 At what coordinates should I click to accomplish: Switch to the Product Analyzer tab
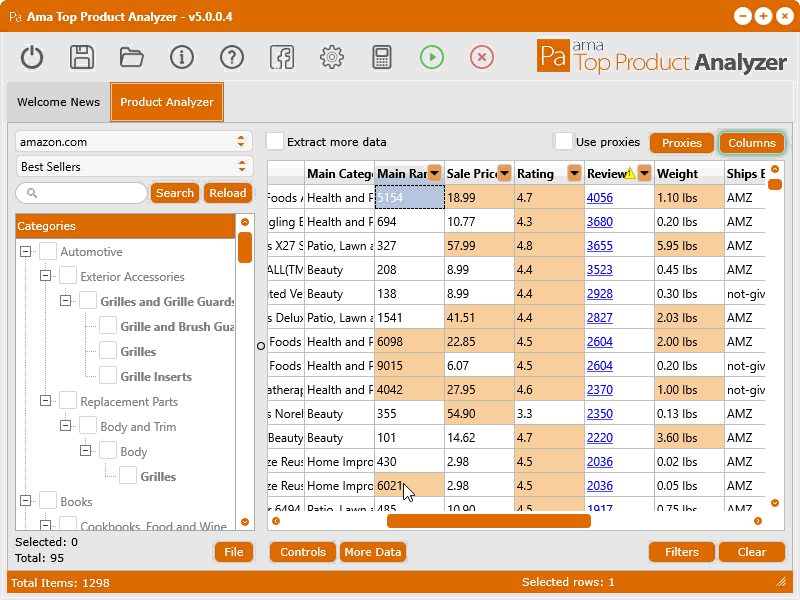(167, 102)
